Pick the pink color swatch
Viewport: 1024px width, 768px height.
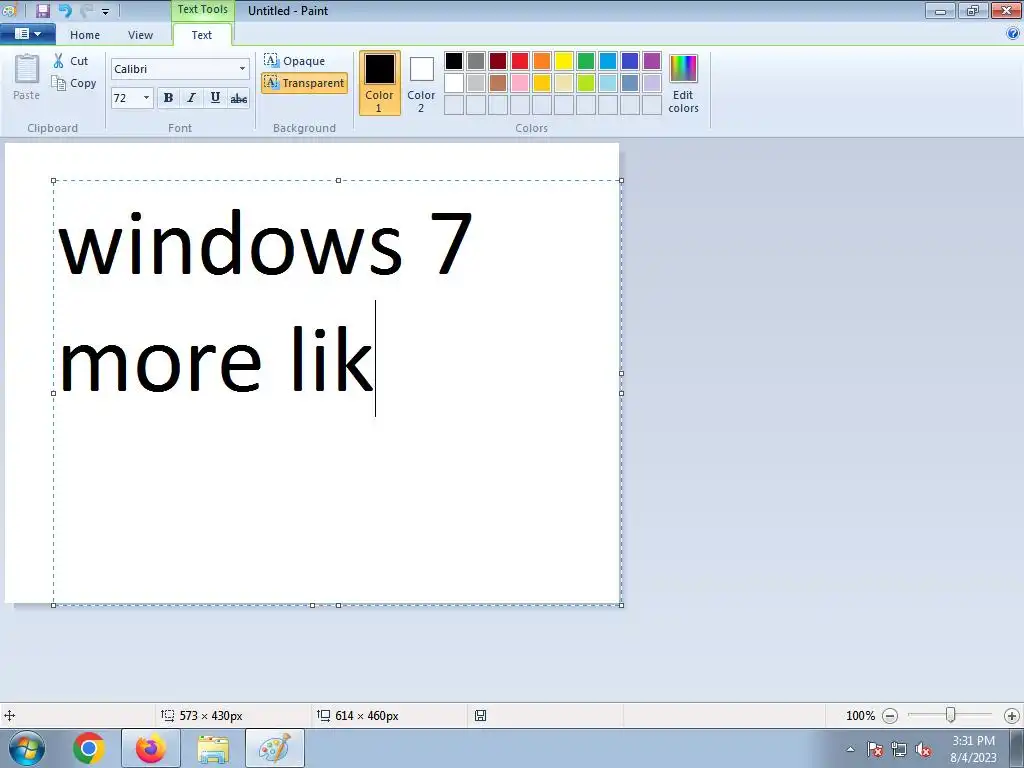click(x=520, y=83)
